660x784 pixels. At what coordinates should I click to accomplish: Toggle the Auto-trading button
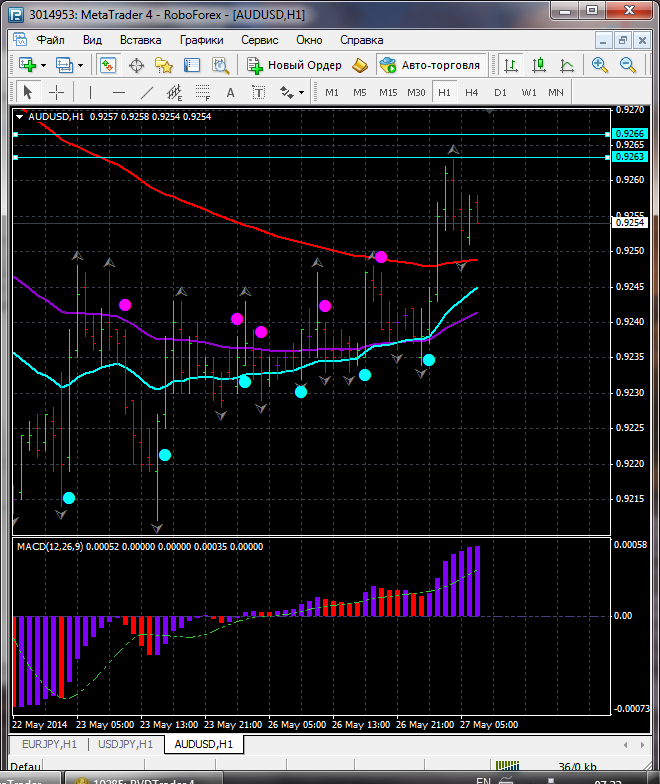(429, 65)
